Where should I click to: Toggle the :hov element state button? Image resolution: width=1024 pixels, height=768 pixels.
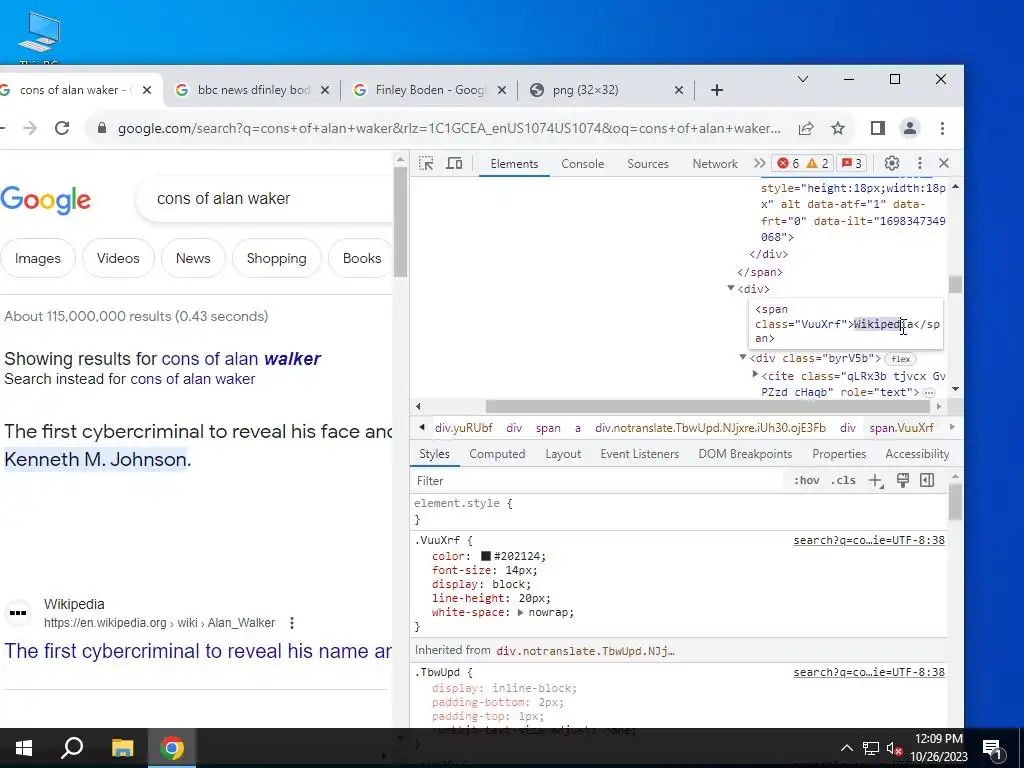point(807,481)
